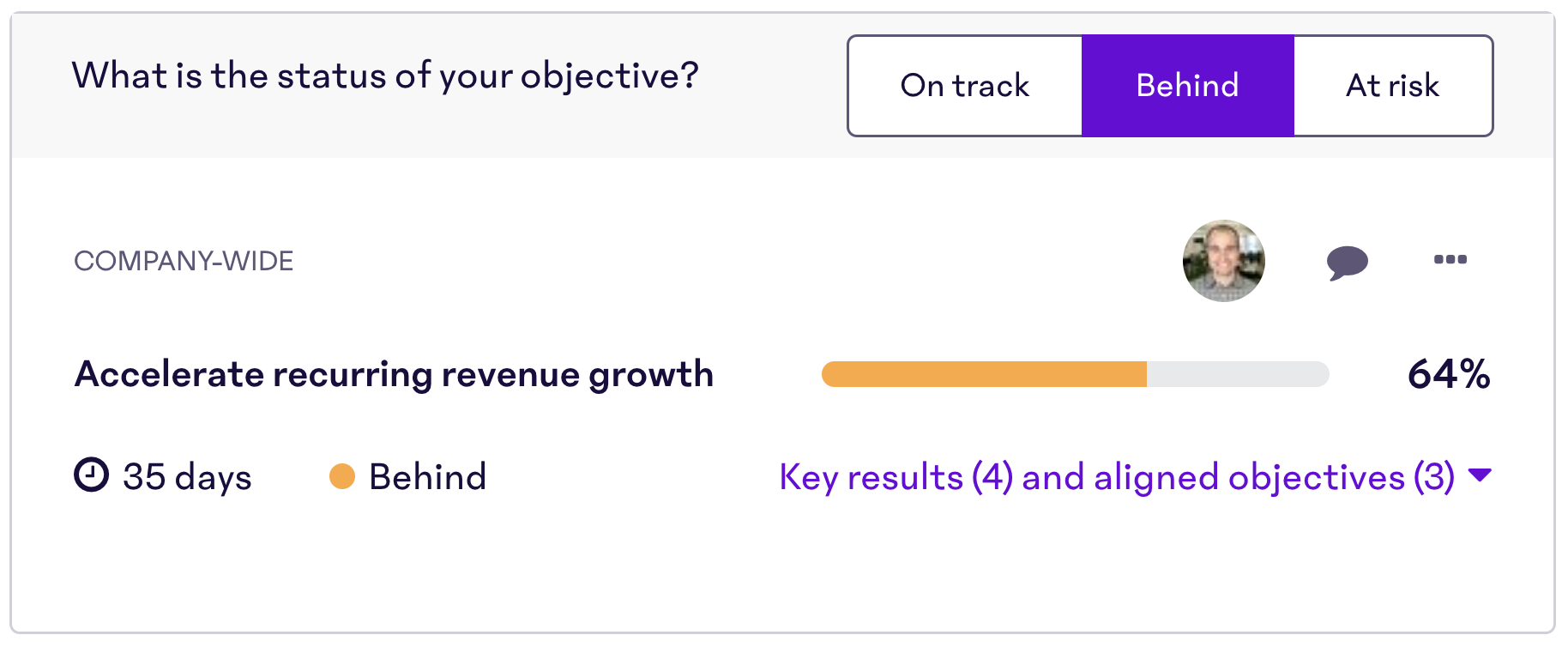Click the orange Behind status dot
This screenshot has width=1568, height=647.
342,476
